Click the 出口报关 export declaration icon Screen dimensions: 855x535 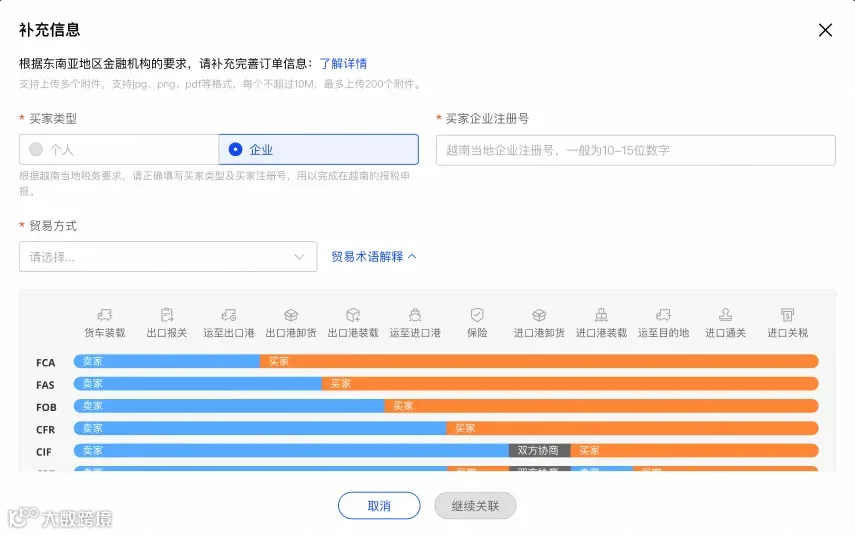click(167, 315)
